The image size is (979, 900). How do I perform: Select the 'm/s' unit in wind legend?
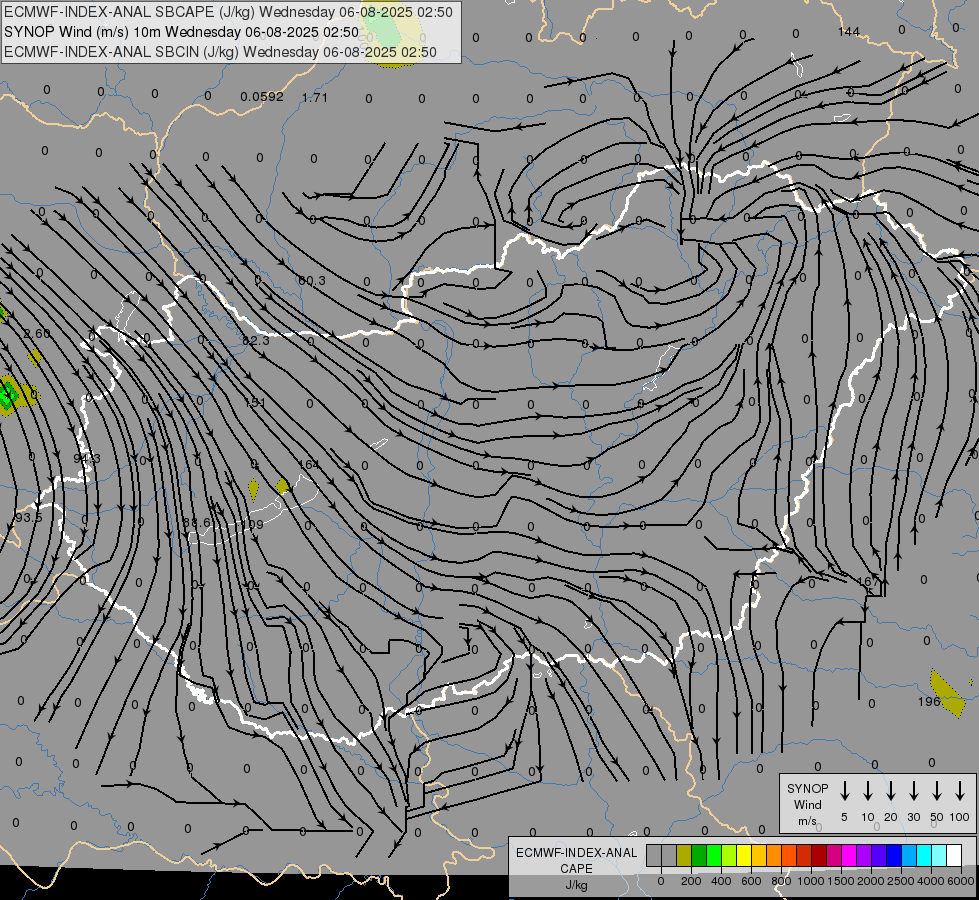[x=807, y=821]
